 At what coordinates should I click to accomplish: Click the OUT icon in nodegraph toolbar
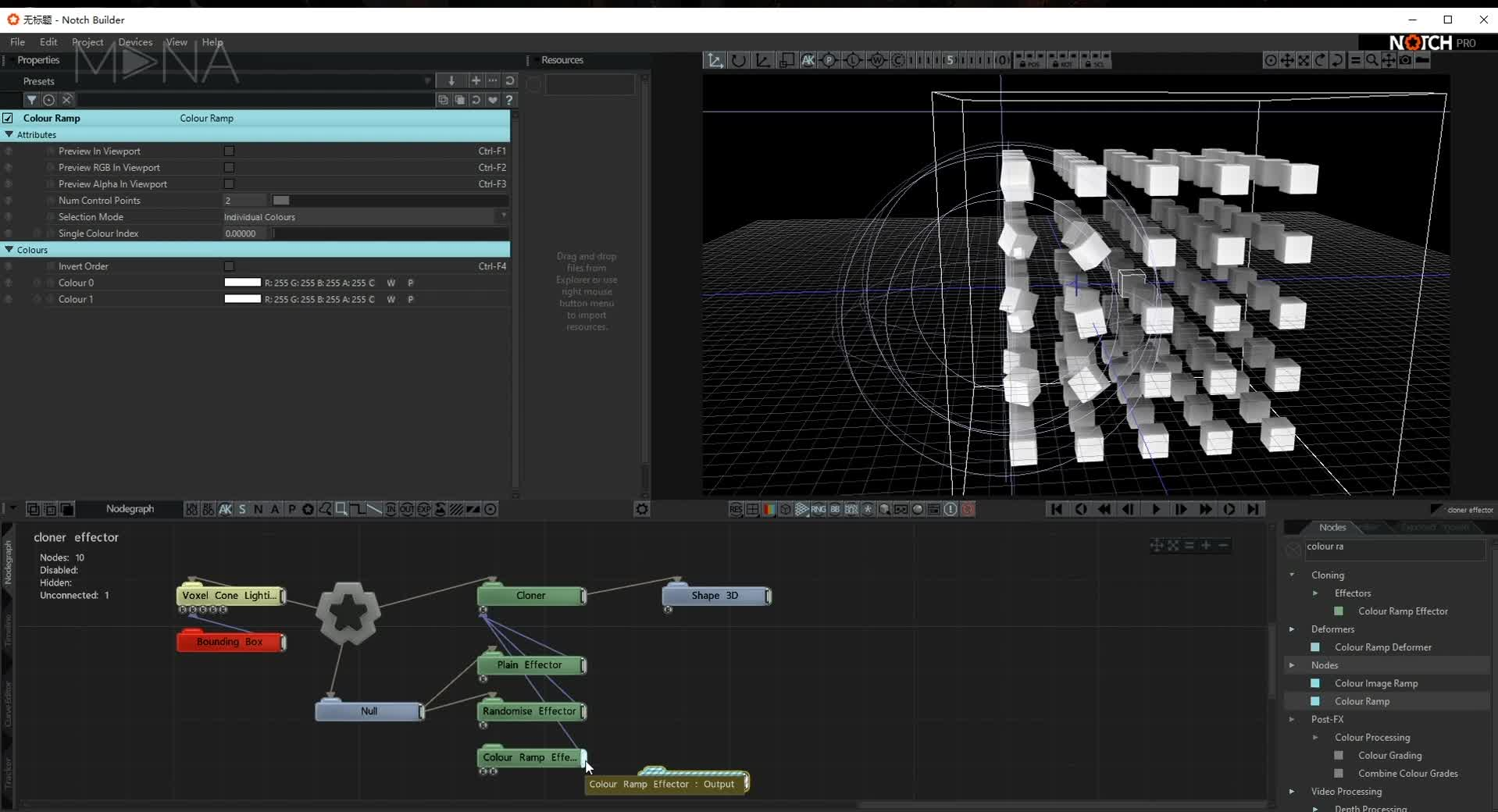407,509
